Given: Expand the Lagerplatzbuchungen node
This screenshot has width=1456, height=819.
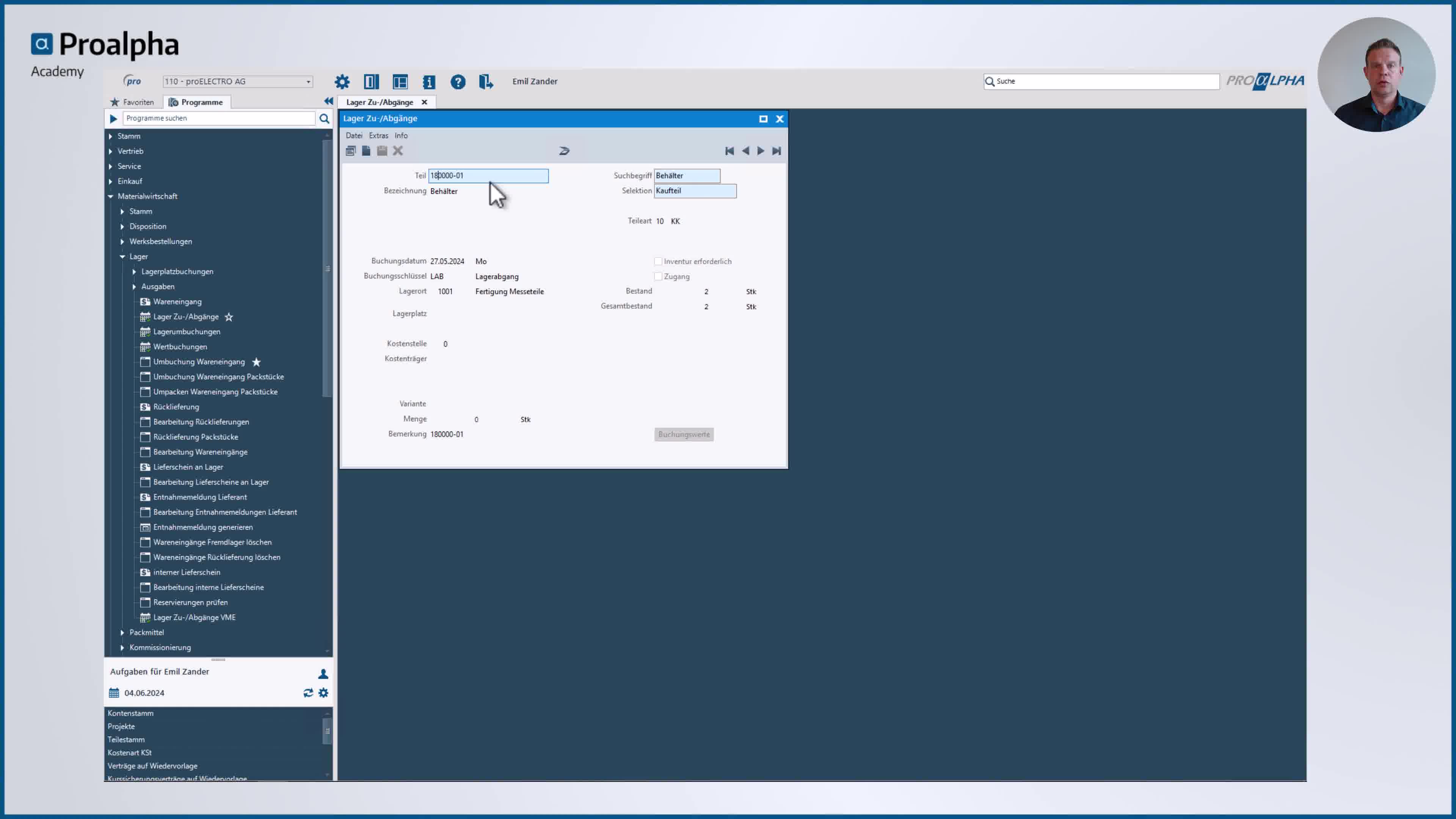Looking at the screenshot, I should (135, 272).
